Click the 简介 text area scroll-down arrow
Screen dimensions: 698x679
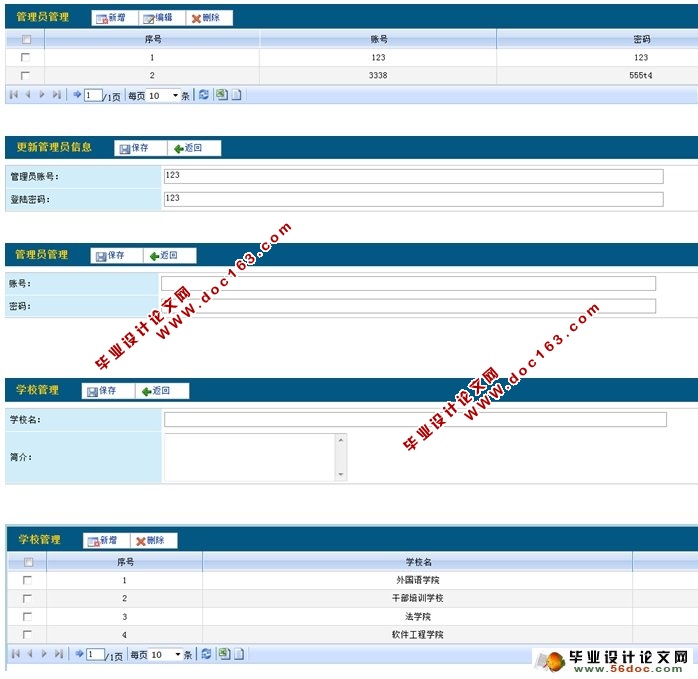tap(341, 475)
